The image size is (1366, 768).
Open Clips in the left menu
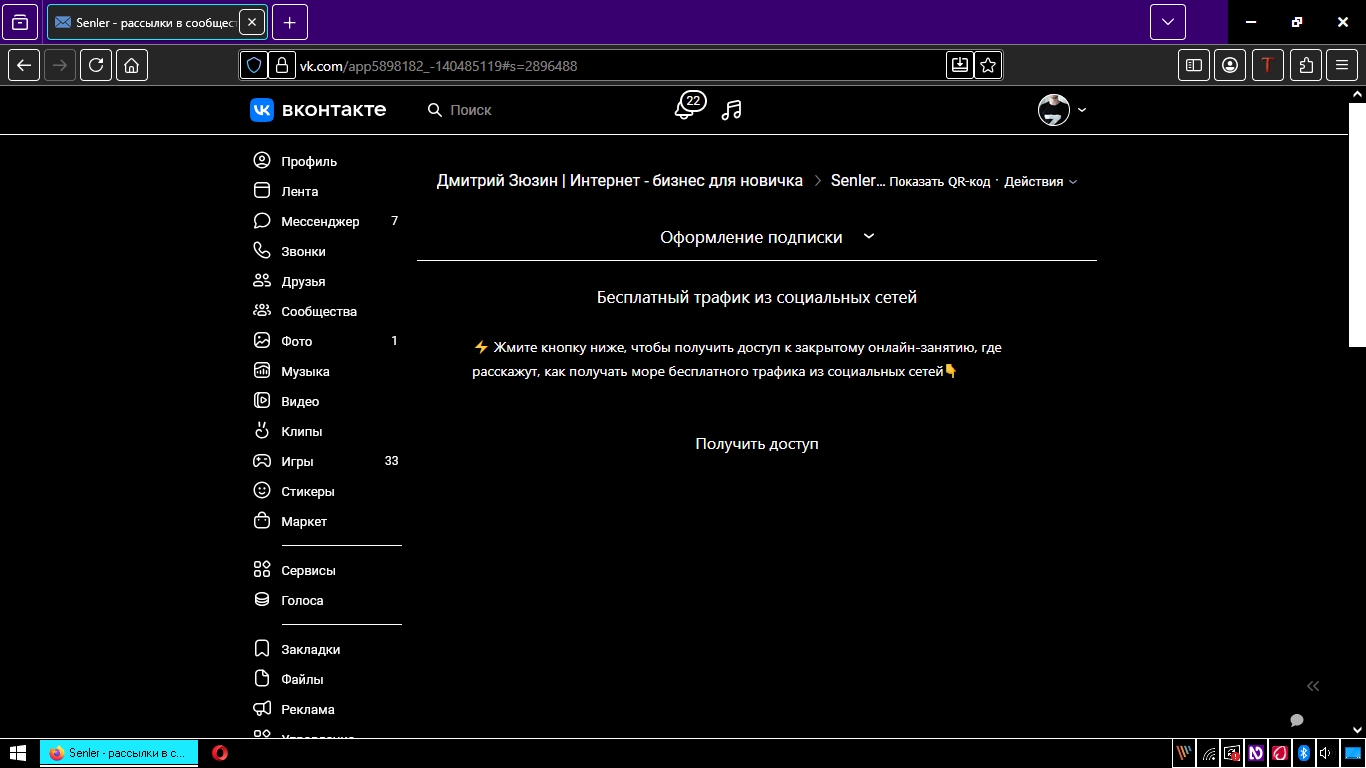(301, 431)
